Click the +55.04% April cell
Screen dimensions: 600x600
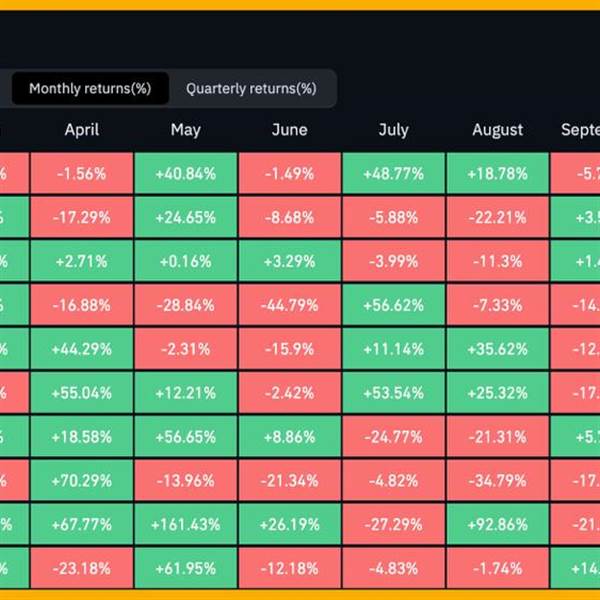(x=81, y=392)
